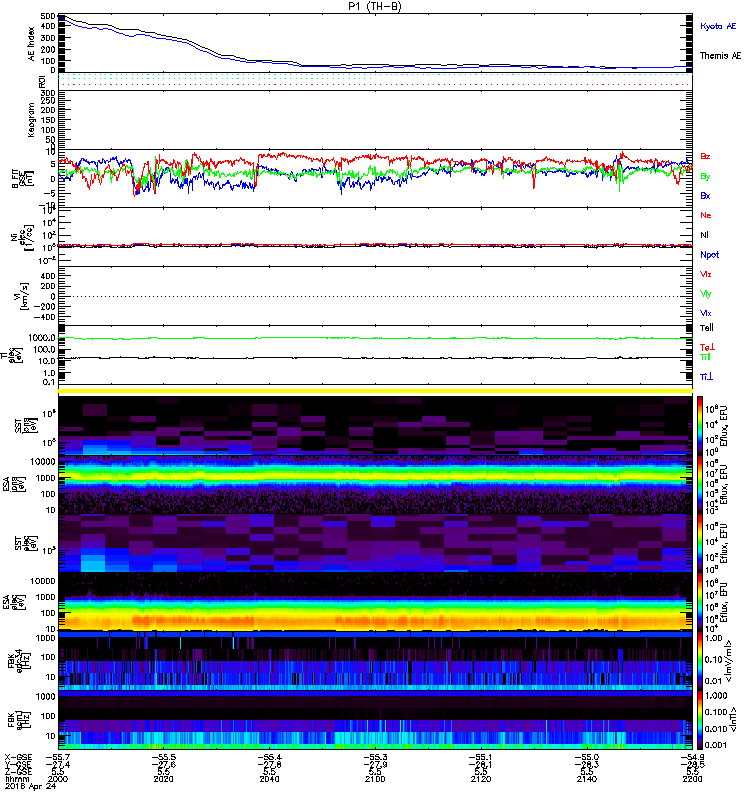Click the plot title P1 (TH-B)
This screenshot has width=750, height=800.
click(375, 6)
